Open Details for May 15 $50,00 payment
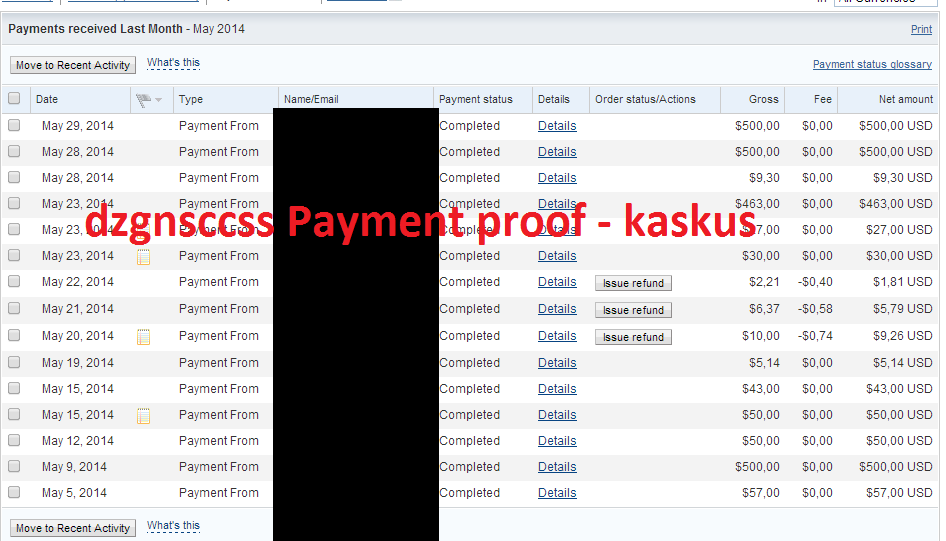 click(557, 415)
